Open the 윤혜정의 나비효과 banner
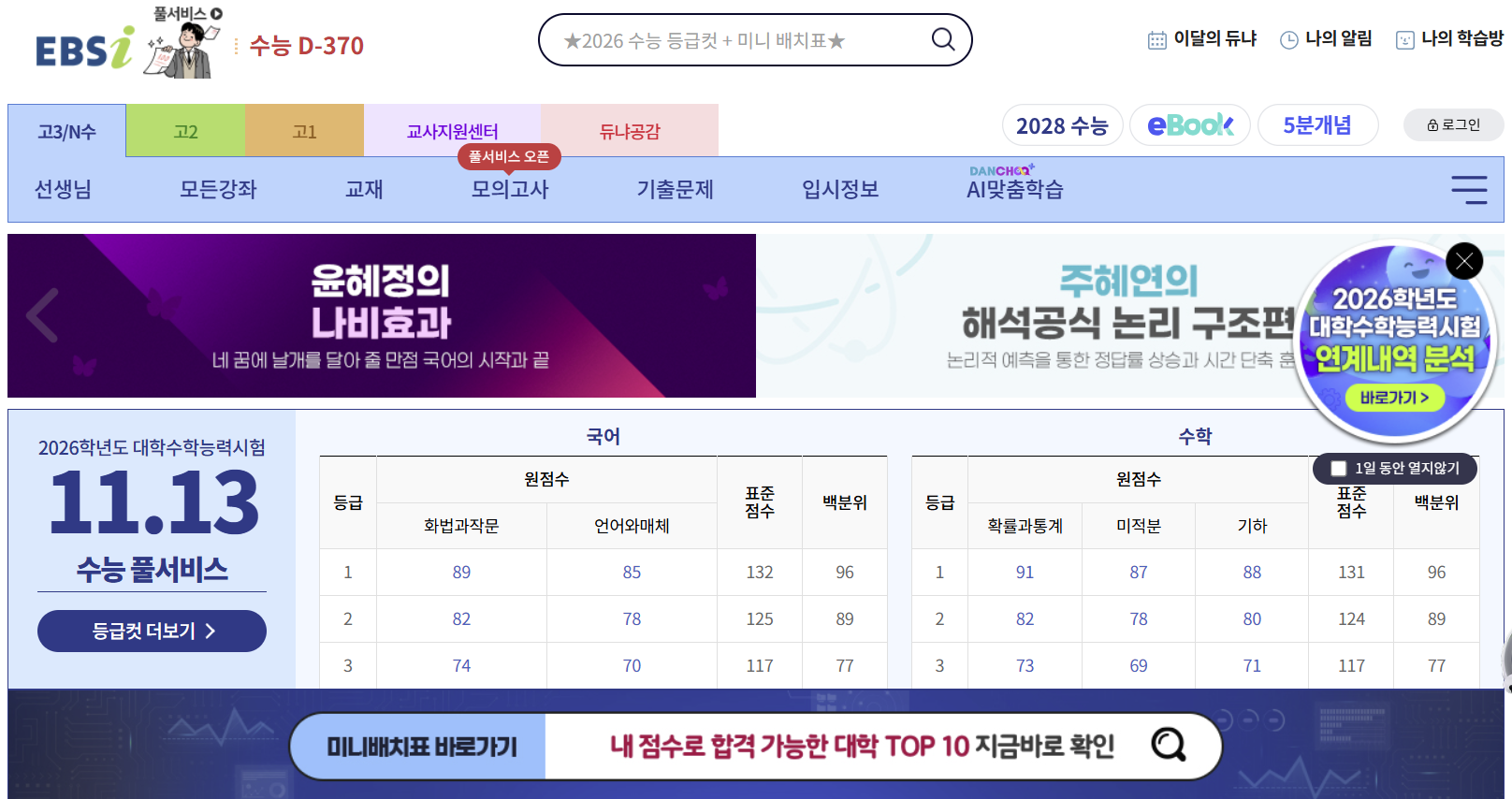This screenshot has height=799, width=1512. click(382, 315)
